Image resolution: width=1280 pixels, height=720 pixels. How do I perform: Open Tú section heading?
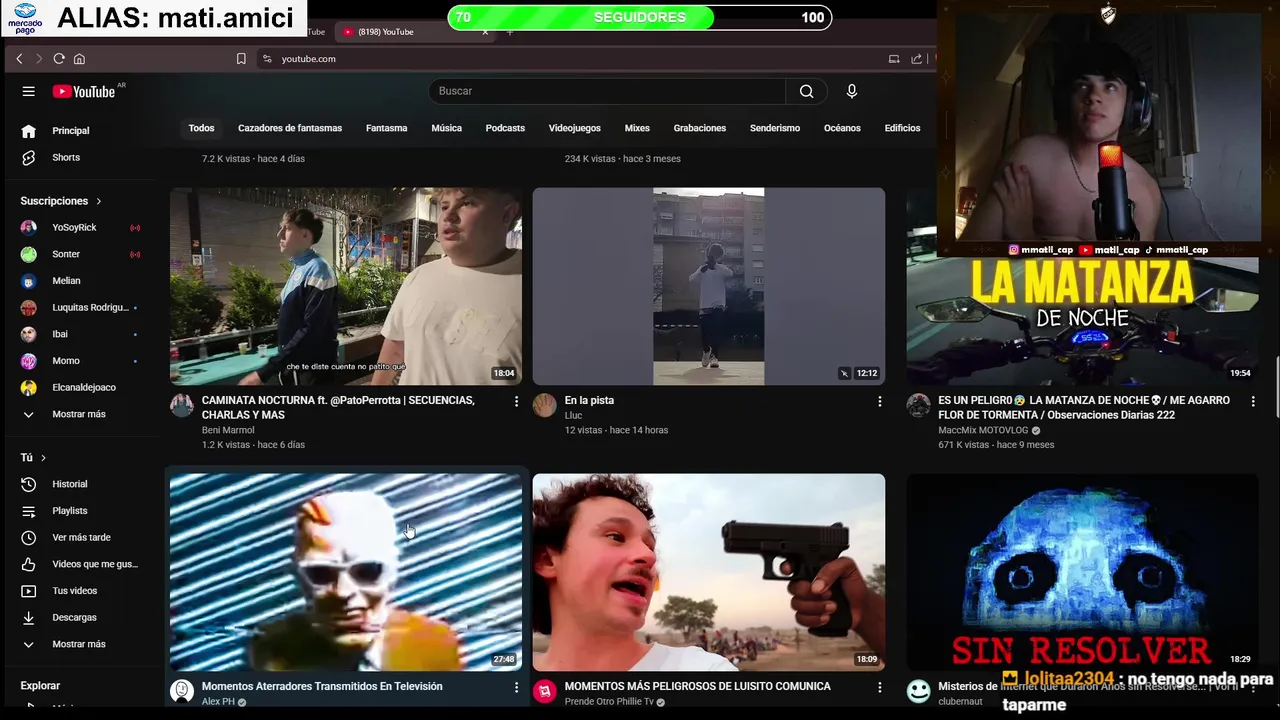pyautogui.click(x=33, y=458)
